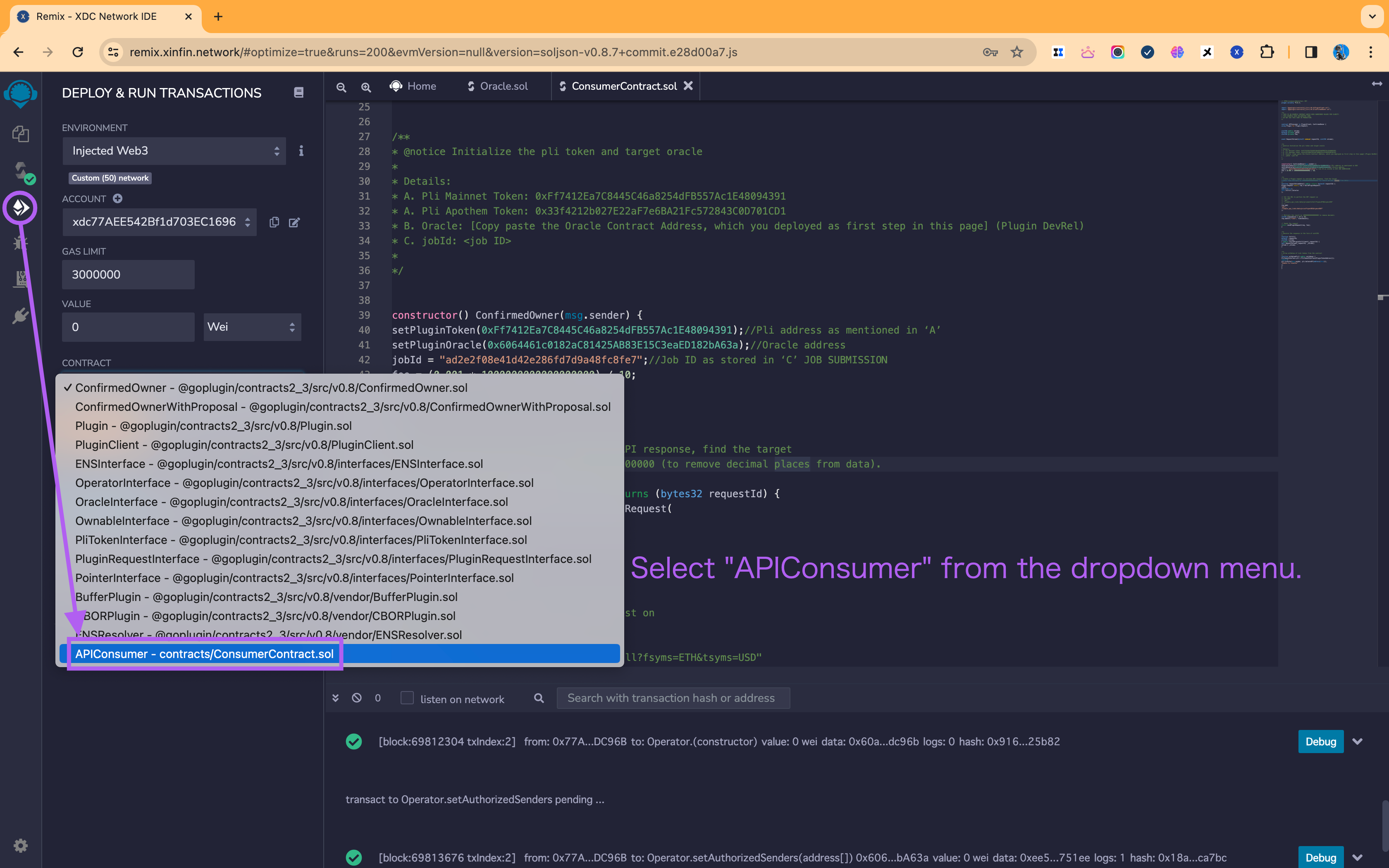Add a new account with the plus icon

coord(118,199)
